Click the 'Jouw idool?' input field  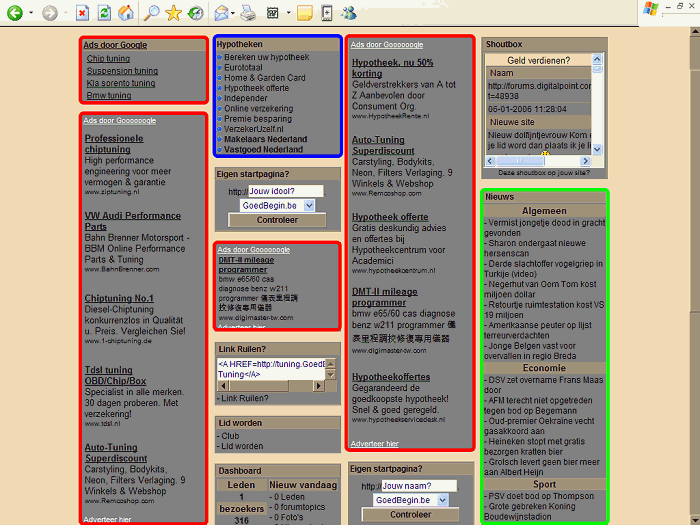pyautogui.click(x=286, y=191)
